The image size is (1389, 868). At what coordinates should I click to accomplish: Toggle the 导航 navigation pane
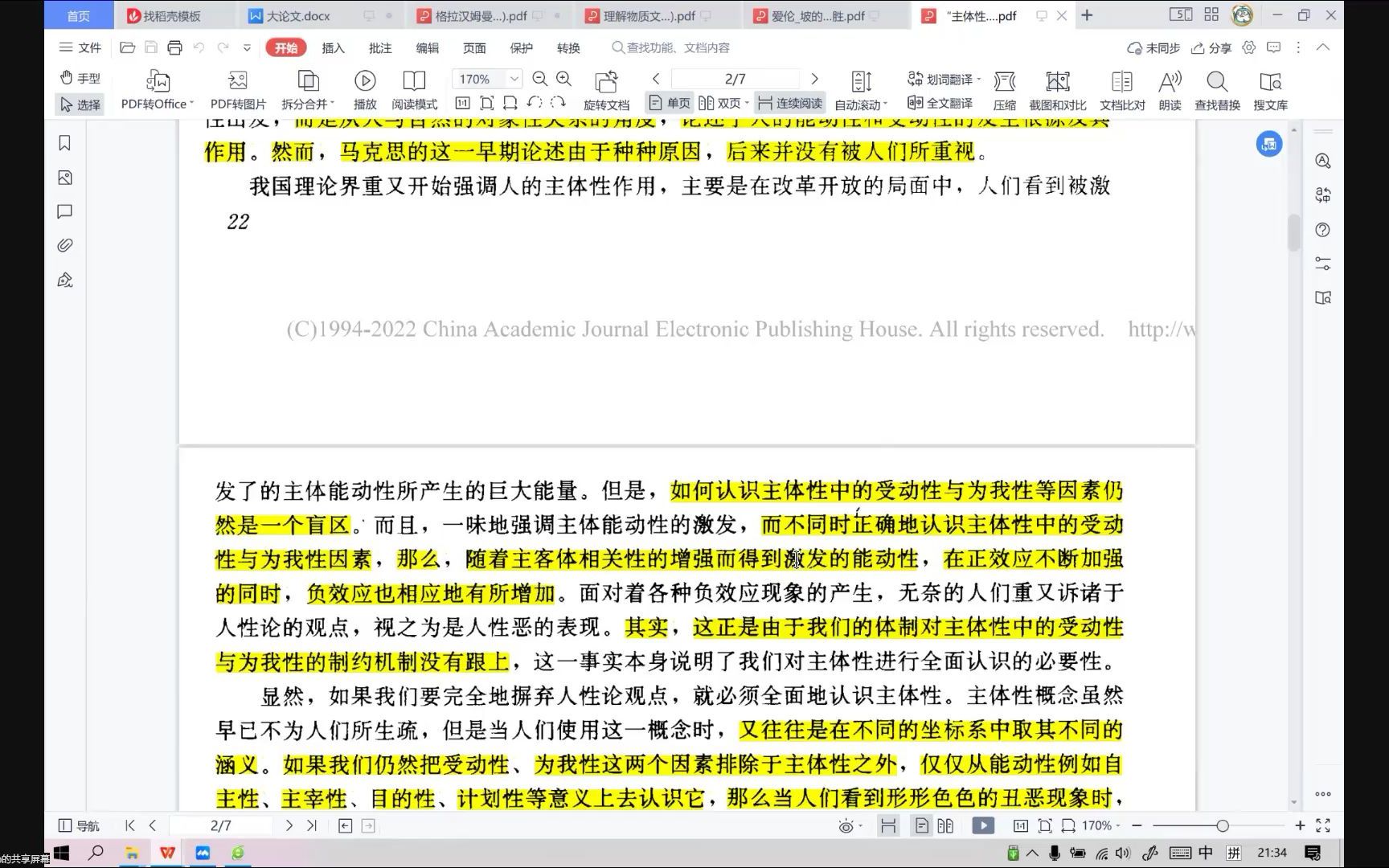point(79,825)
